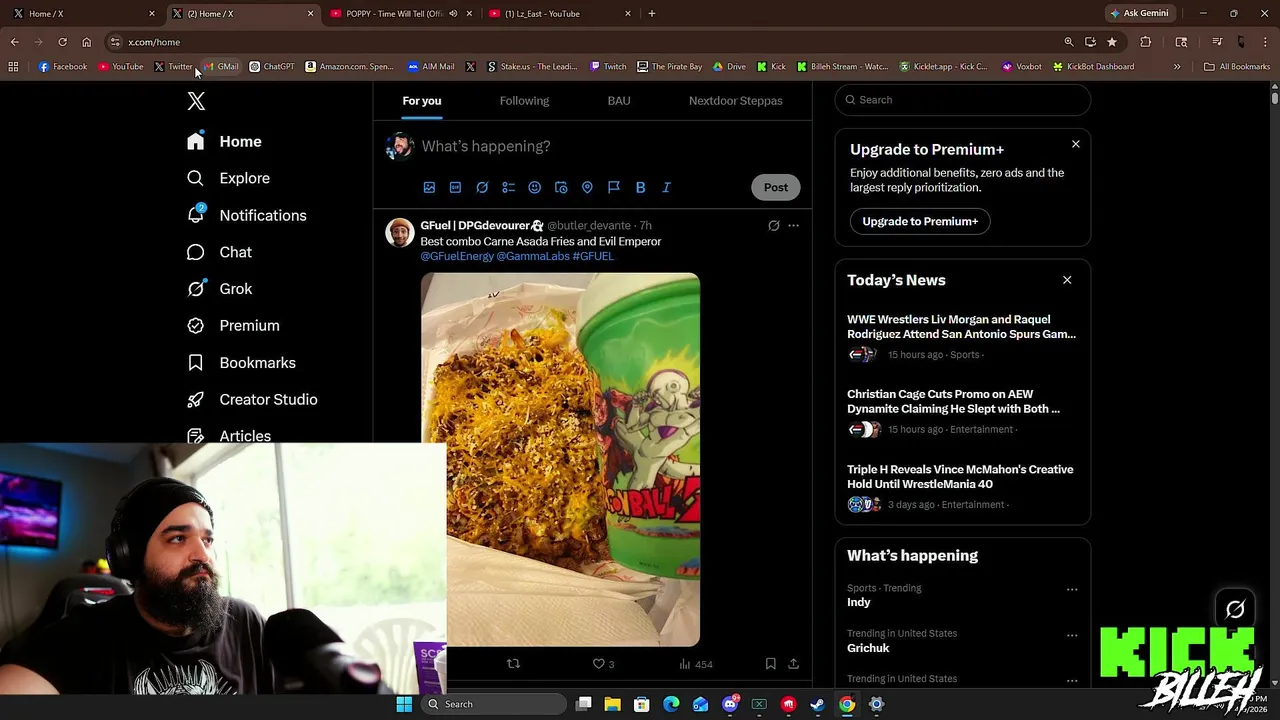The image size is (1280, 720).
Task: Close the Today's News panel
Action: [x=1067, y=280]
